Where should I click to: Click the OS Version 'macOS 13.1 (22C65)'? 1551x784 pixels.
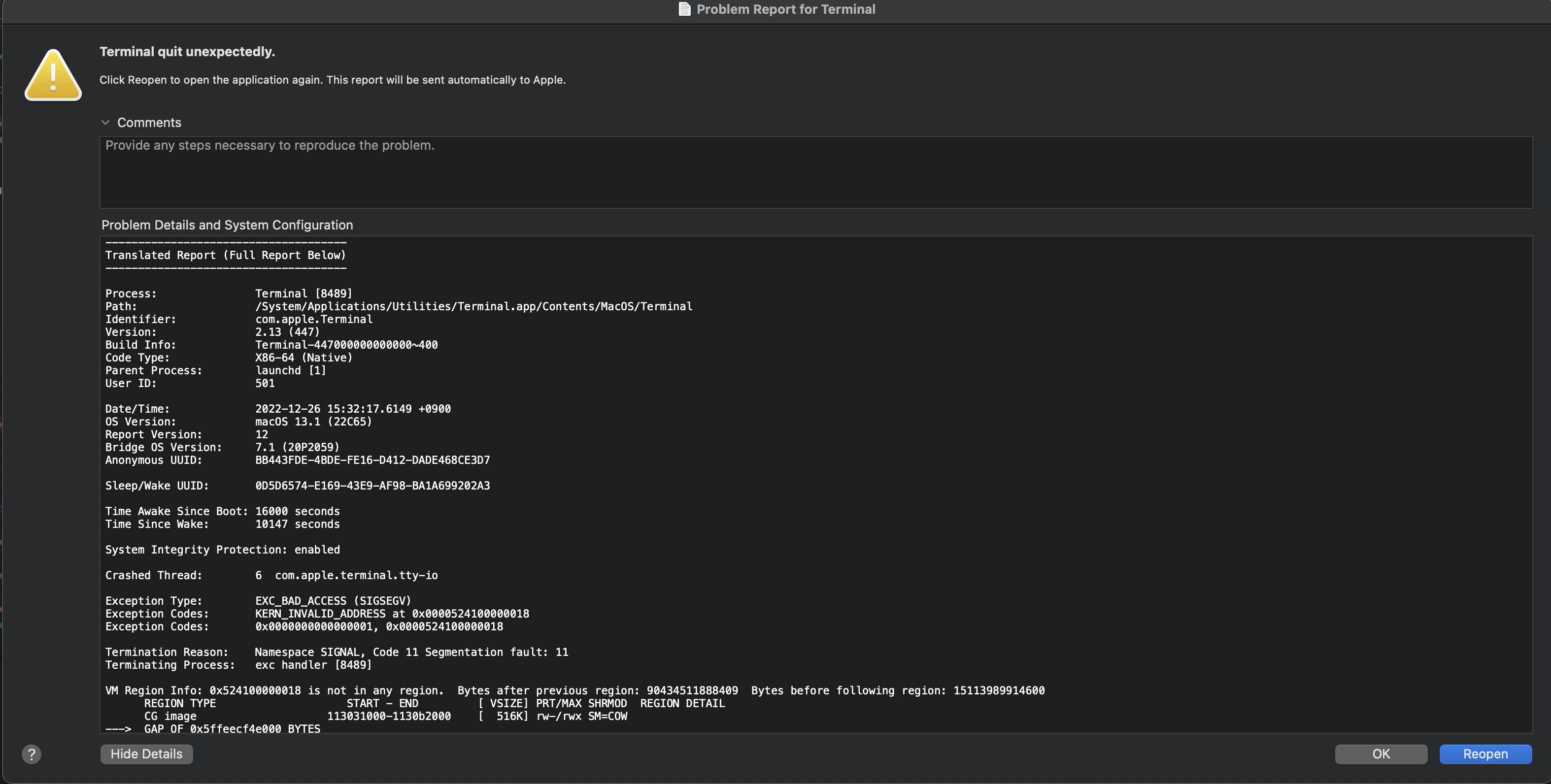tap(314, 422)
